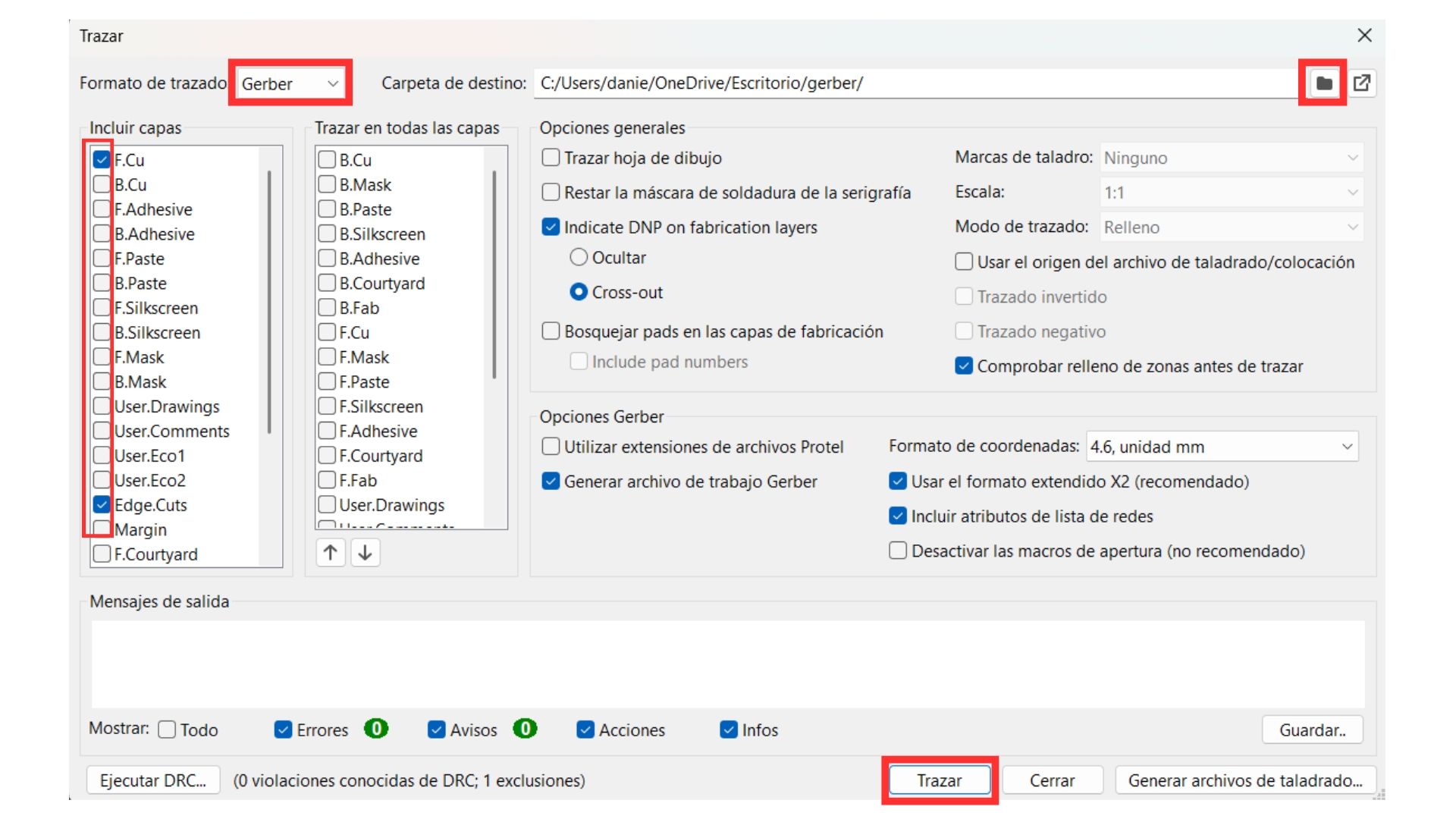
Task: Expand Formato de coordenadas dropdown
Action: [x=1222, y=447]
